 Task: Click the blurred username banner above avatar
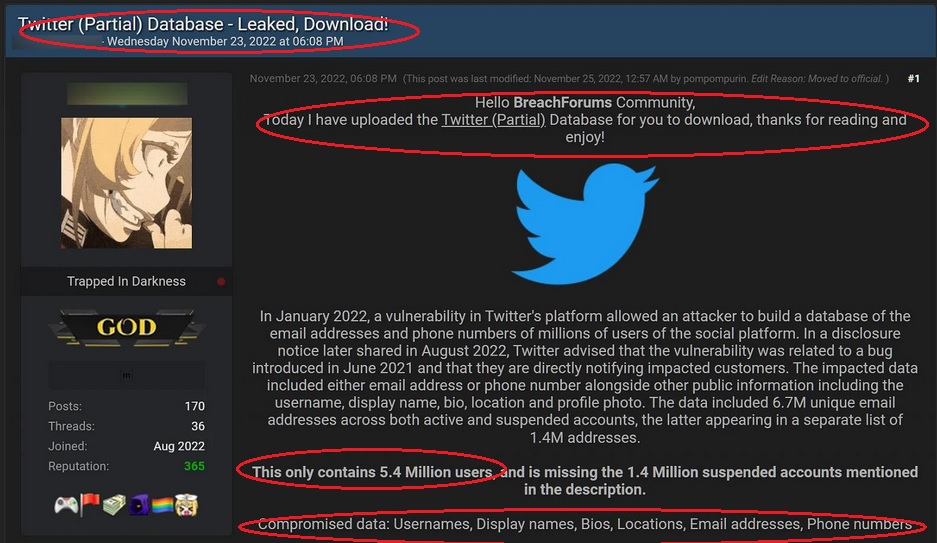127,94
